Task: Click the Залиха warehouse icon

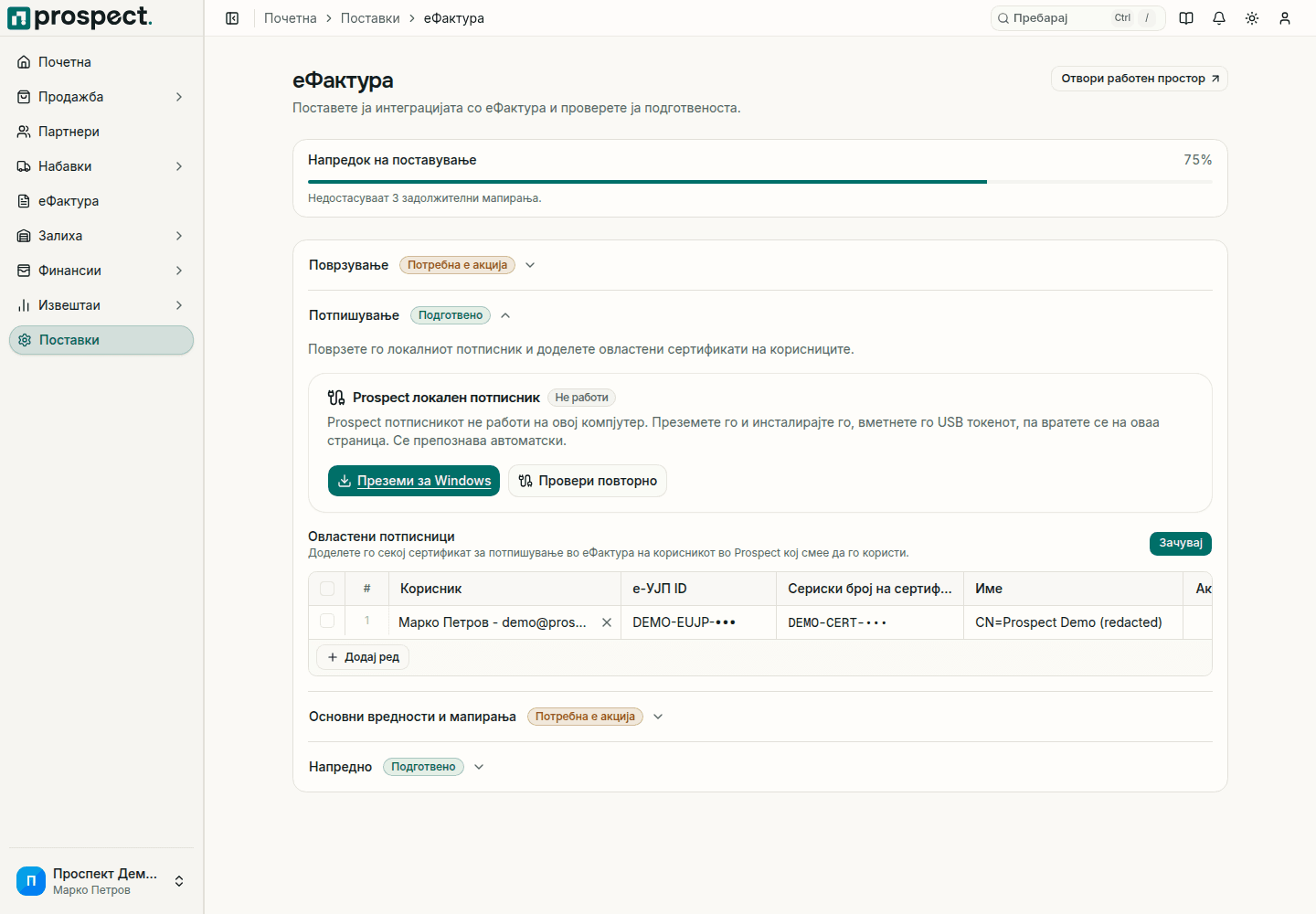Action: pos(24,236)
